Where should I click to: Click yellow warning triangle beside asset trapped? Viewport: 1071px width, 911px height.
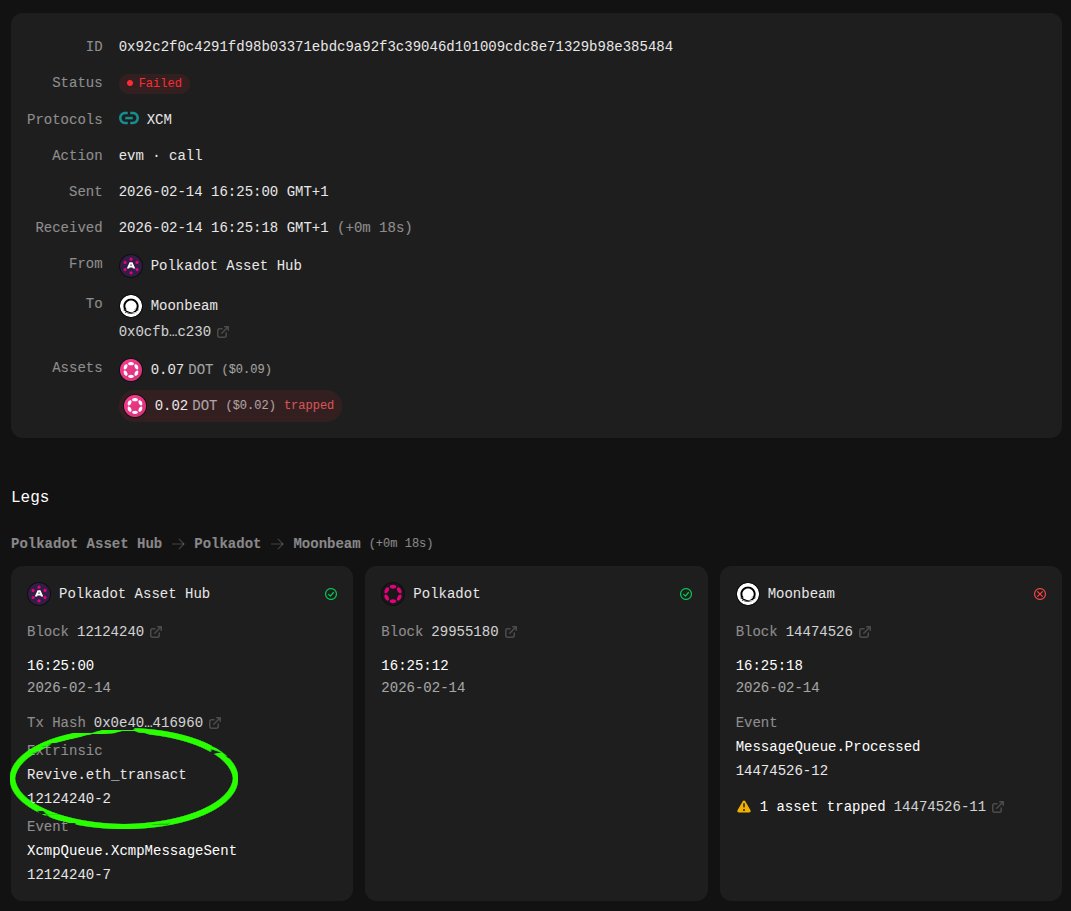pyautogui.click(x=744, y=807)
